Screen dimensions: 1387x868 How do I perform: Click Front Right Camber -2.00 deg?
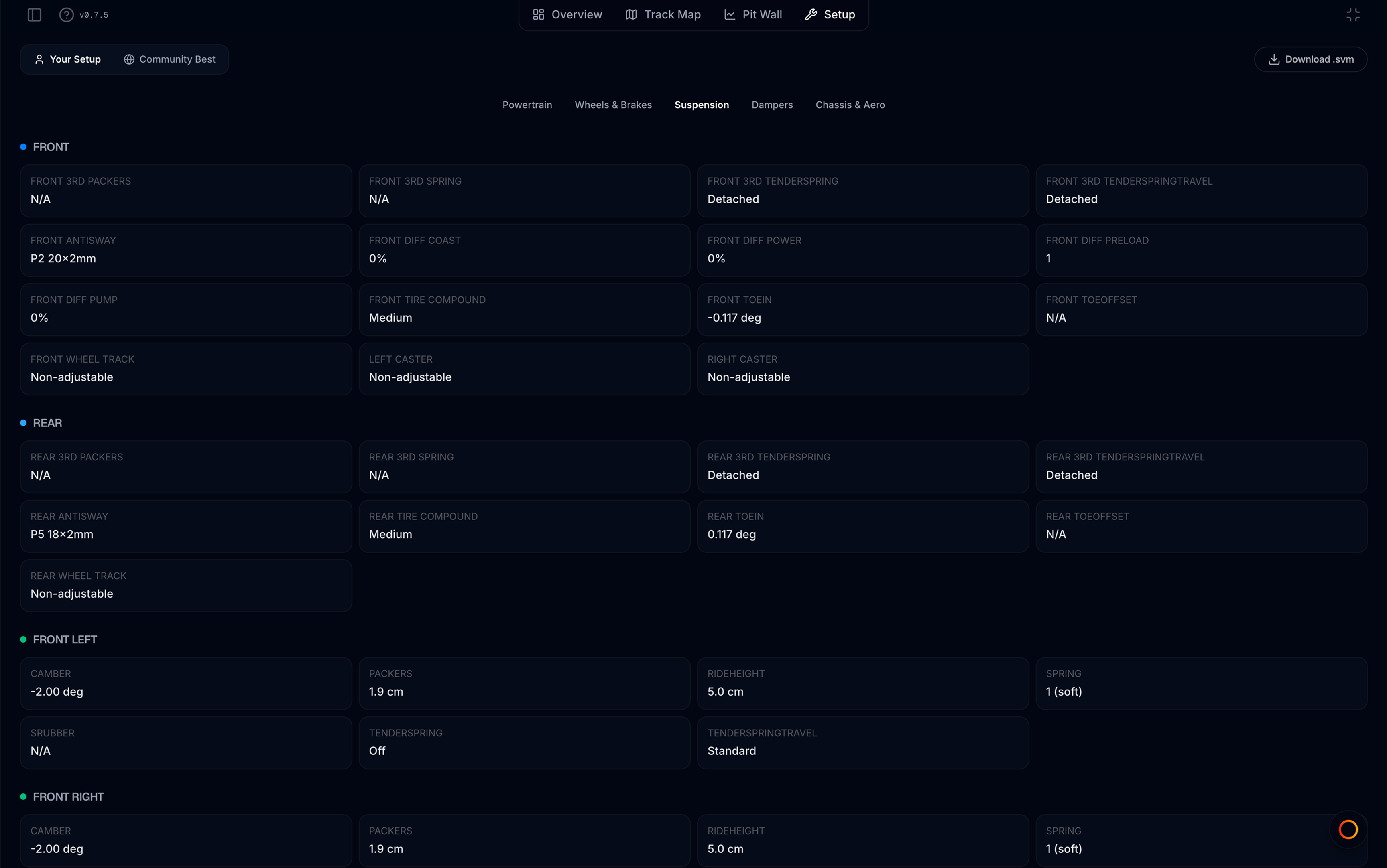186,841
